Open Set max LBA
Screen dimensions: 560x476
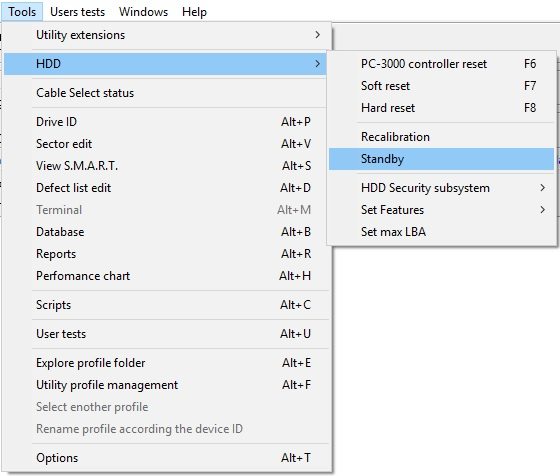click(441, 232)
